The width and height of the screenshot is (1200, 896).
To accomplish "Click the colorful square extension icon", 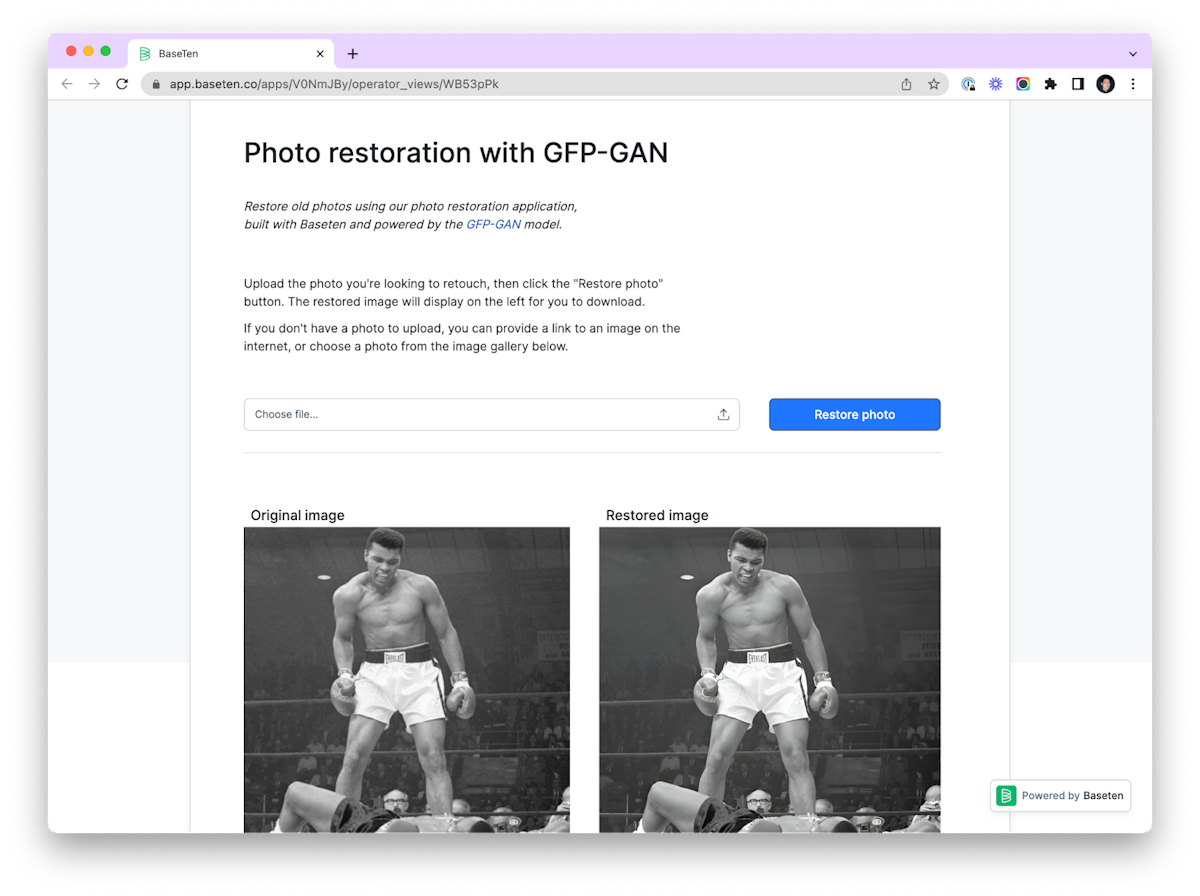I will [1023, 84].
